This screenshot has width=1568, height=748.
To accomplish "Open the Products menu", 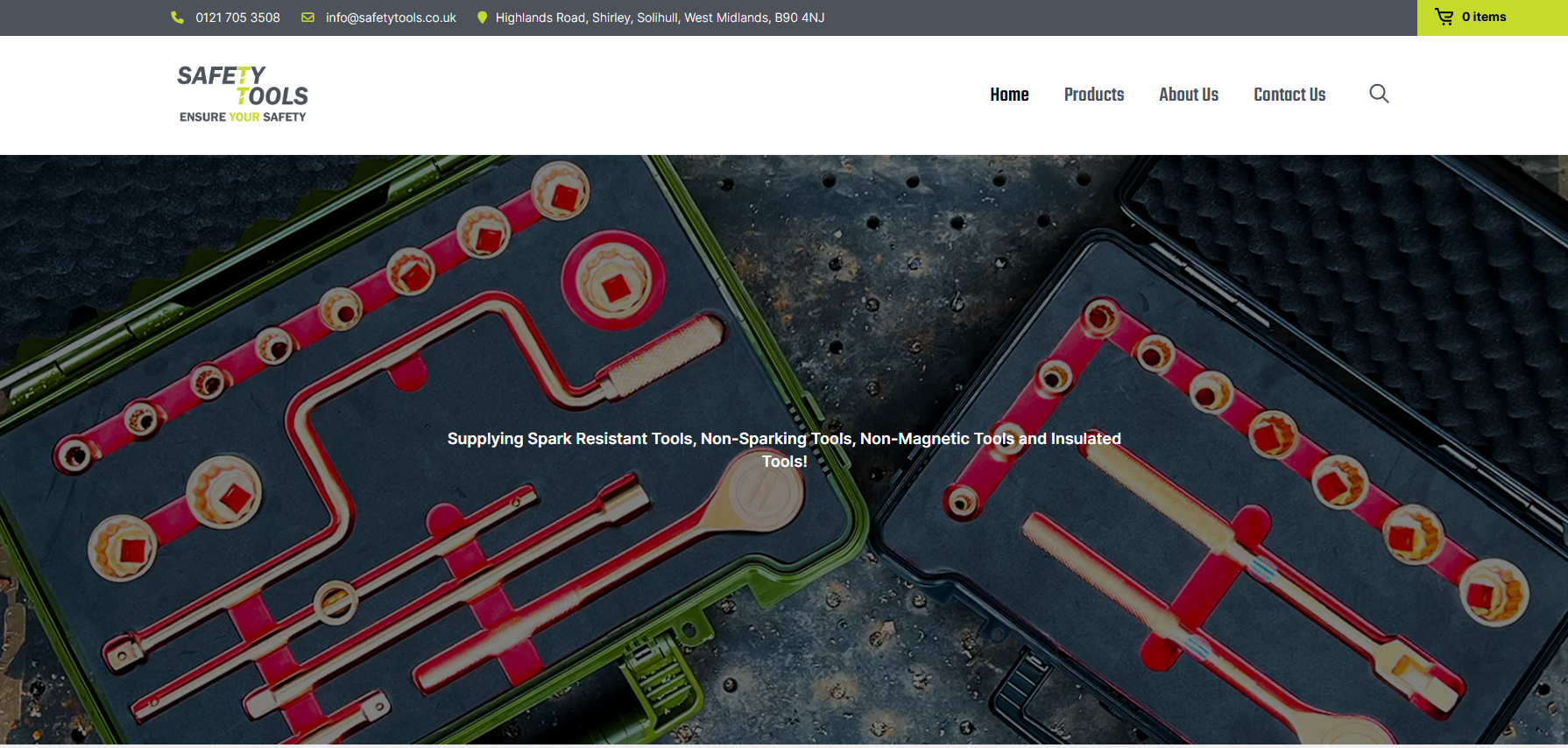I will 1094,95.
